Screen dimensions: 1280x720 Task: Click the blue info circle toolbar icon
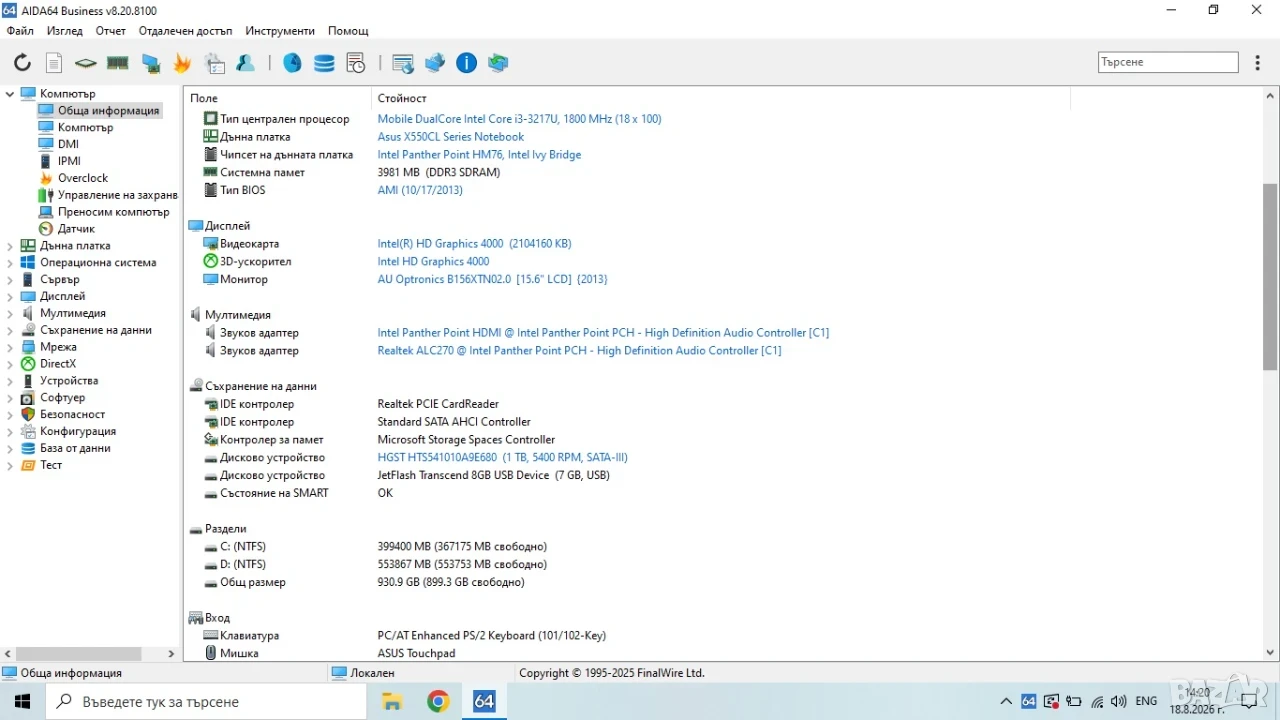(467, 63)
